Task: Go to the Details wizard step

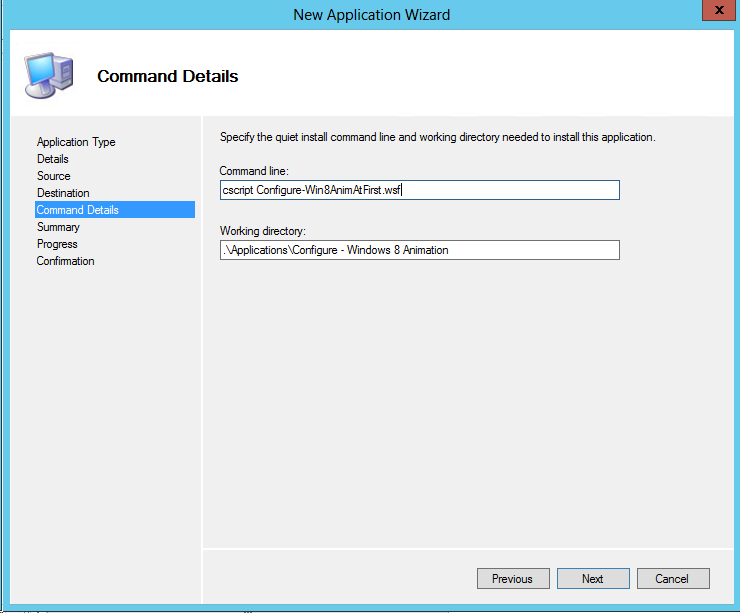Action: coord(53,159)
